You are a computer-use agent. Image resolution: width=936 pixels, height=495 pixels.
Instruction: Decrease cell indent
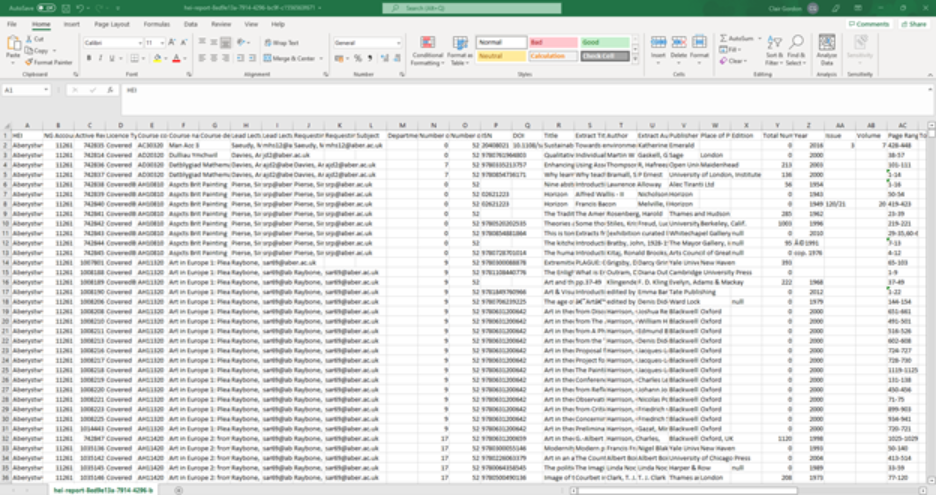[240, 59]
